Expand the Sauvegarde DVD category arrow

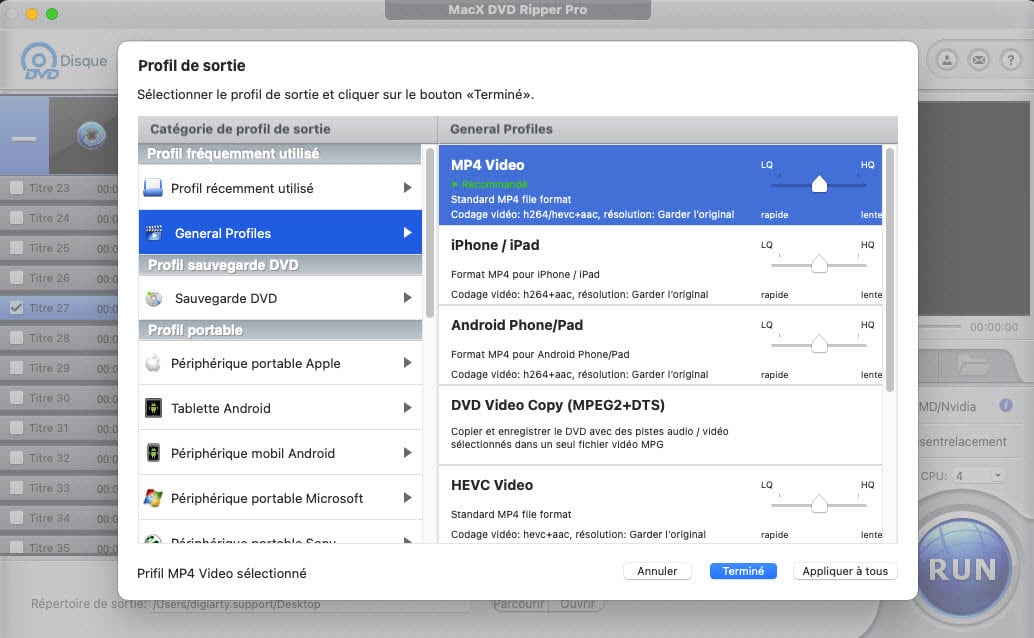click(x=407, y=298)
